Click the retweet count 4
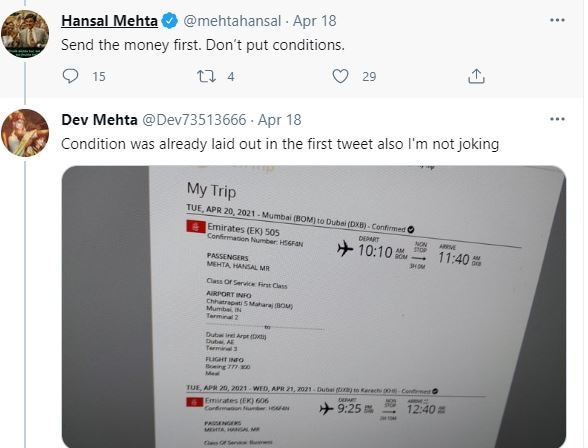588x448 pixels. tap(231, 77)
